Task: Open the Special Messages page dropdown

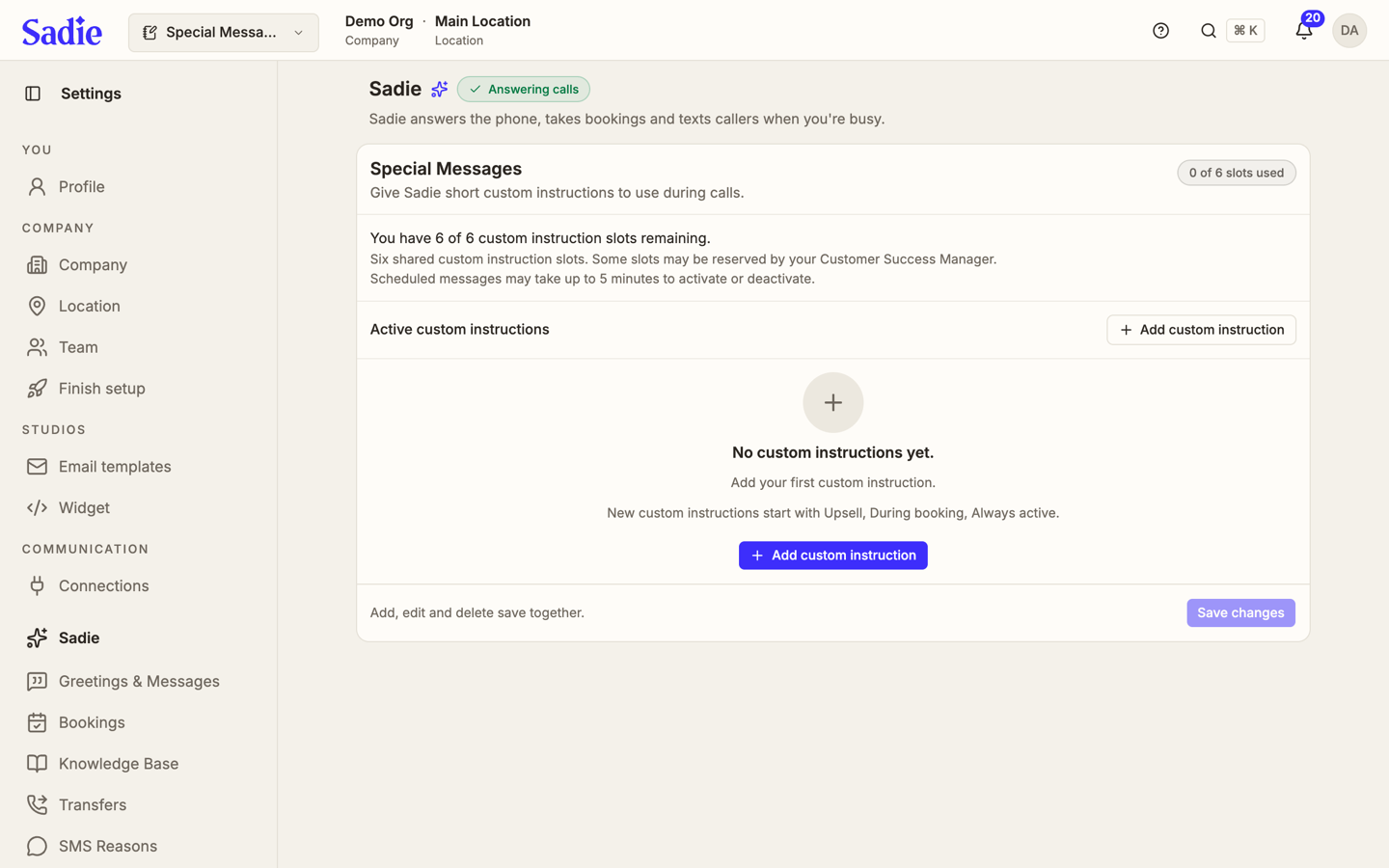Action: 223,33
